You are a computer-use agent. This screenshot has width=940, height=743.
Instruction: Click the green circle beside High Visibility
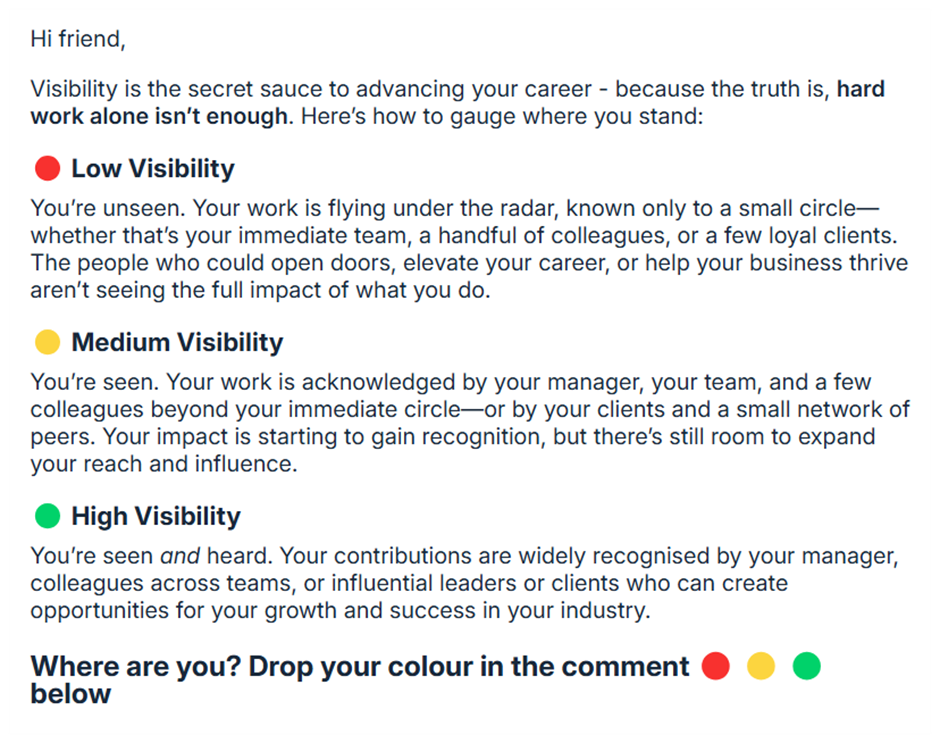(x=48, y=516)
